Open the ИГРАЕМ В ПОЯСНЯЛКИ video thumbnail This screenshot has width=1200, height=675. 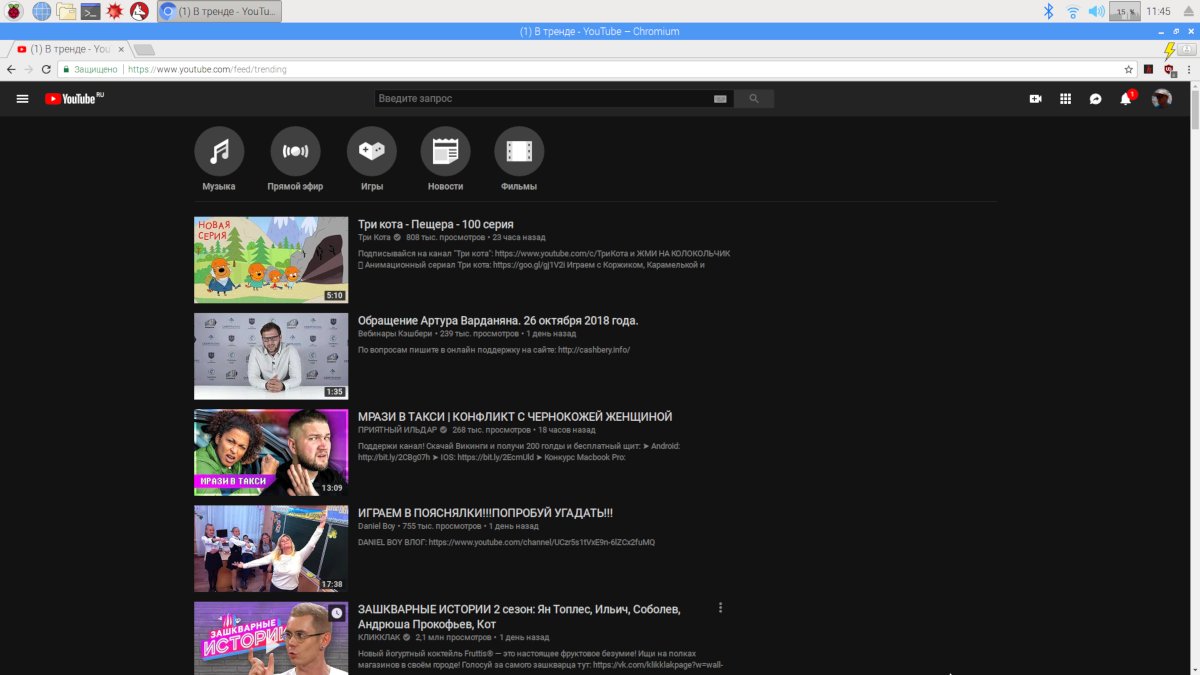click(271, 549)
